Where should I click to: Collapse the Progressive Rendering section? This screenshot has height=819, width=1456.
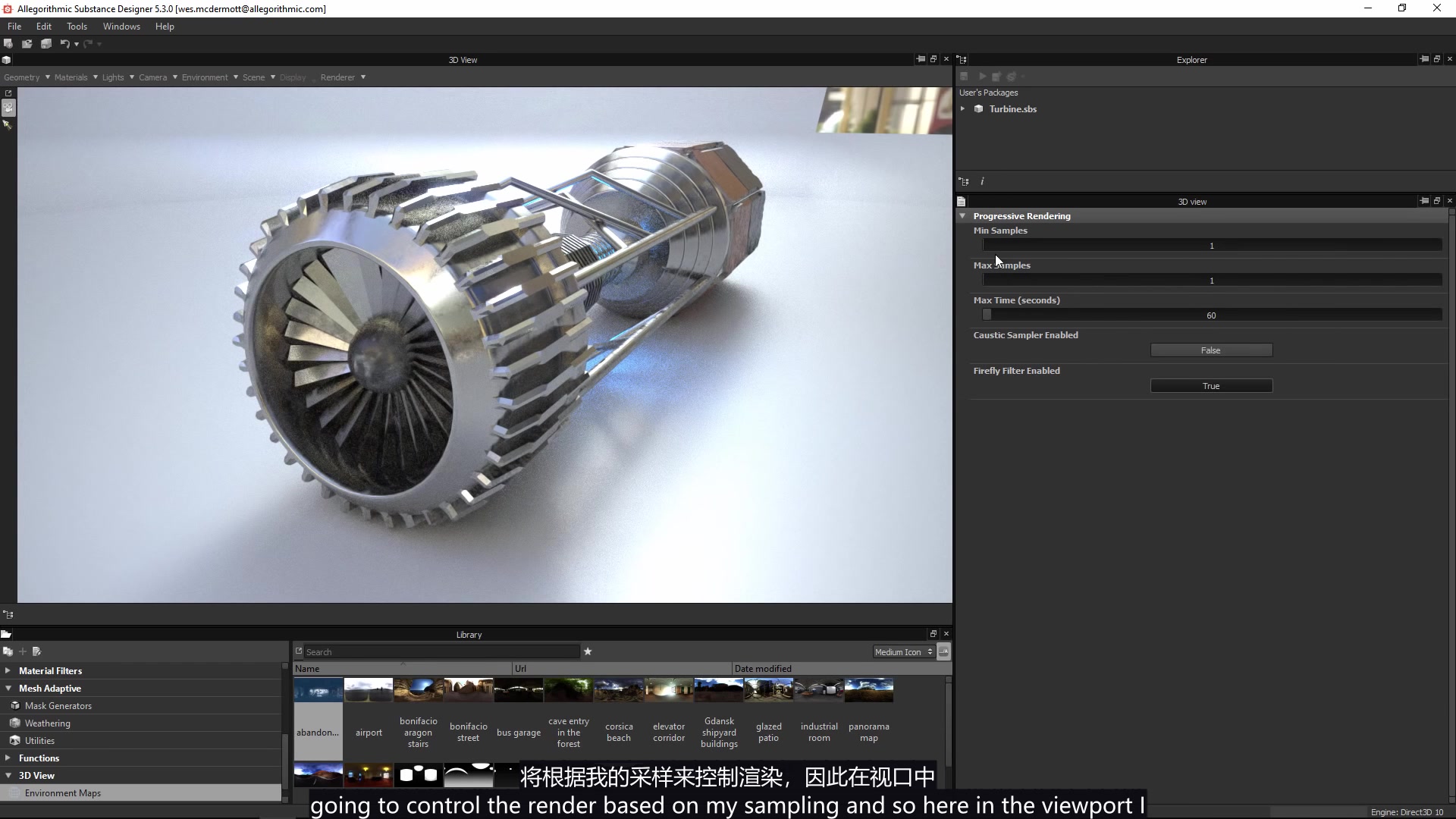tap(963, 216)
